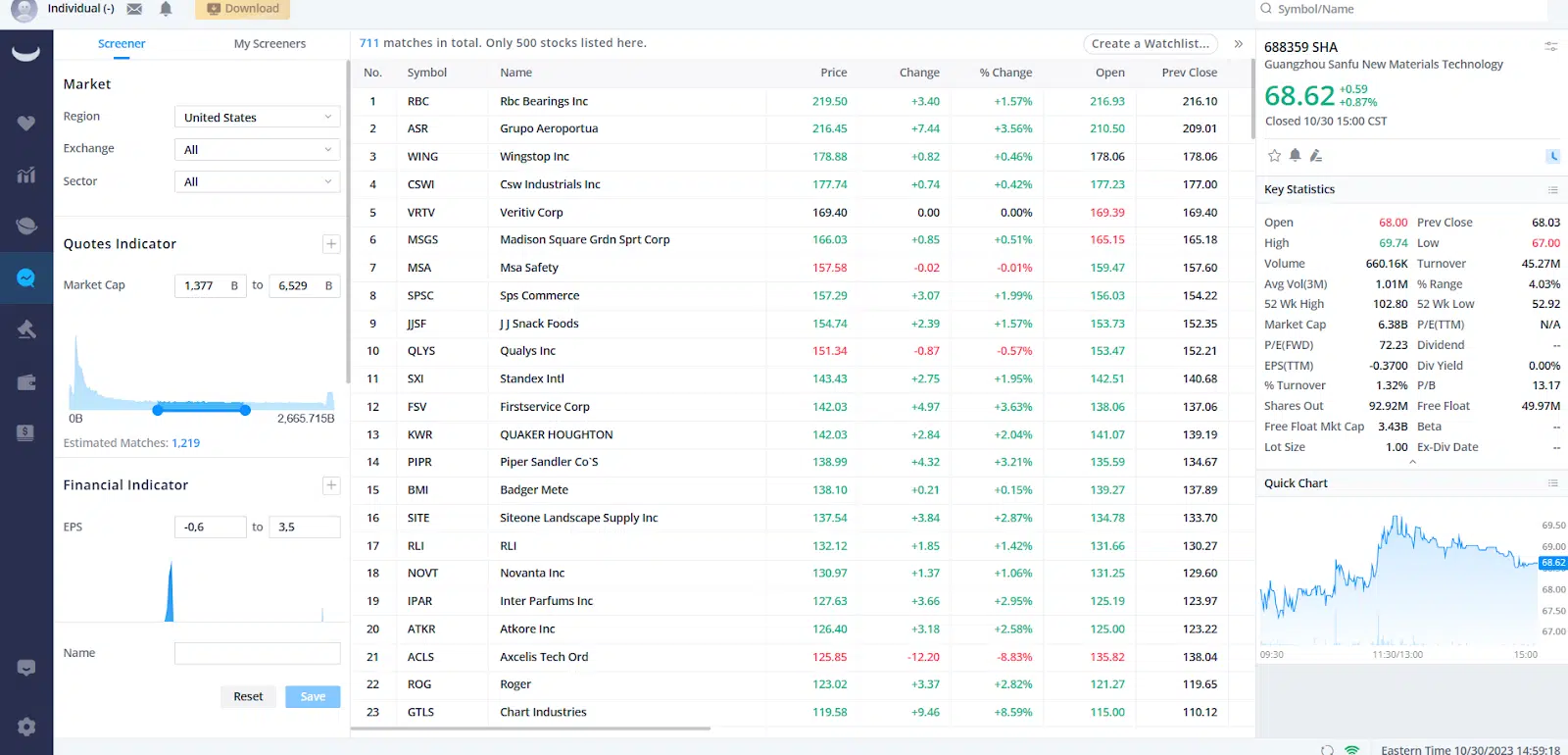Click the results horizontal scrollbar
This screenshot has width=1568, height=755.
coord(530,729)
